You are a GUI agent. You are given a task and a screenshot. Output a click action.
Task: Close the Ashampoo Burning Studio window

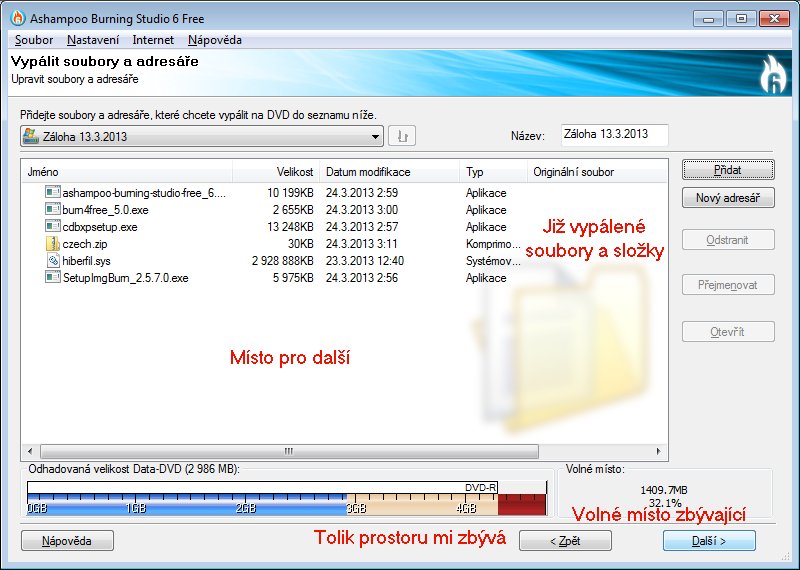[x=774, y=19]
